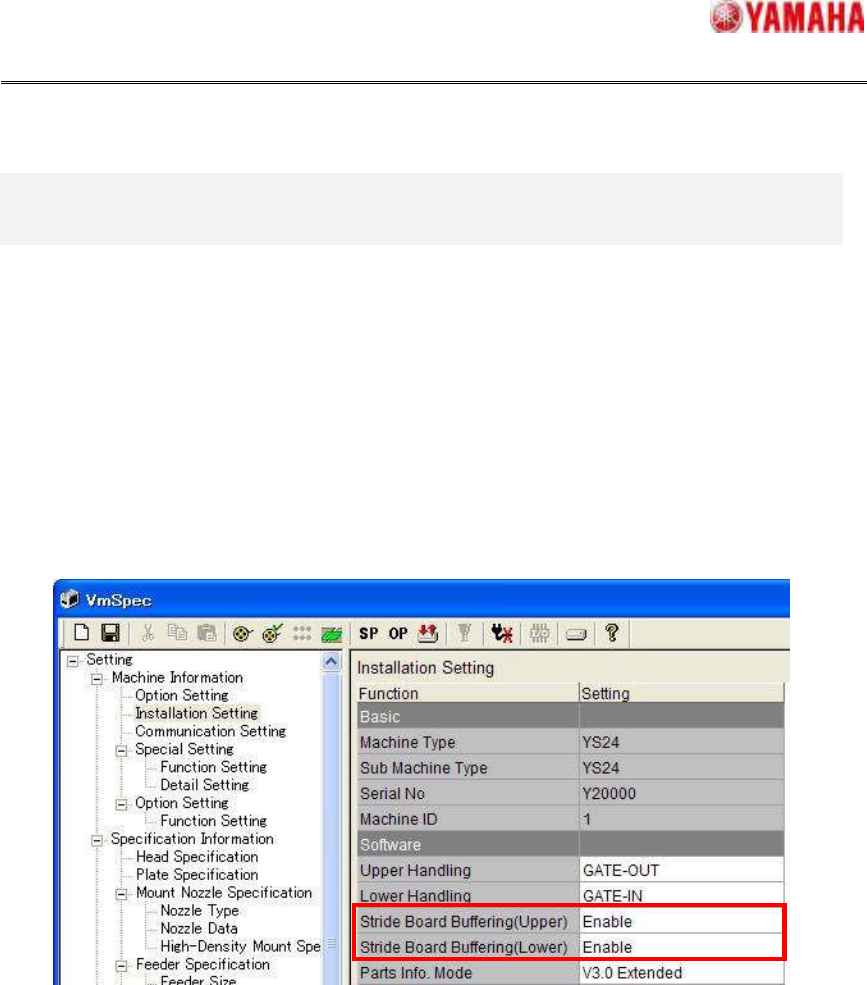Viewport: 867px width, 985px height.
Task: Click the Copy icon in the toolbar
Action: click(x=177, y=633)
